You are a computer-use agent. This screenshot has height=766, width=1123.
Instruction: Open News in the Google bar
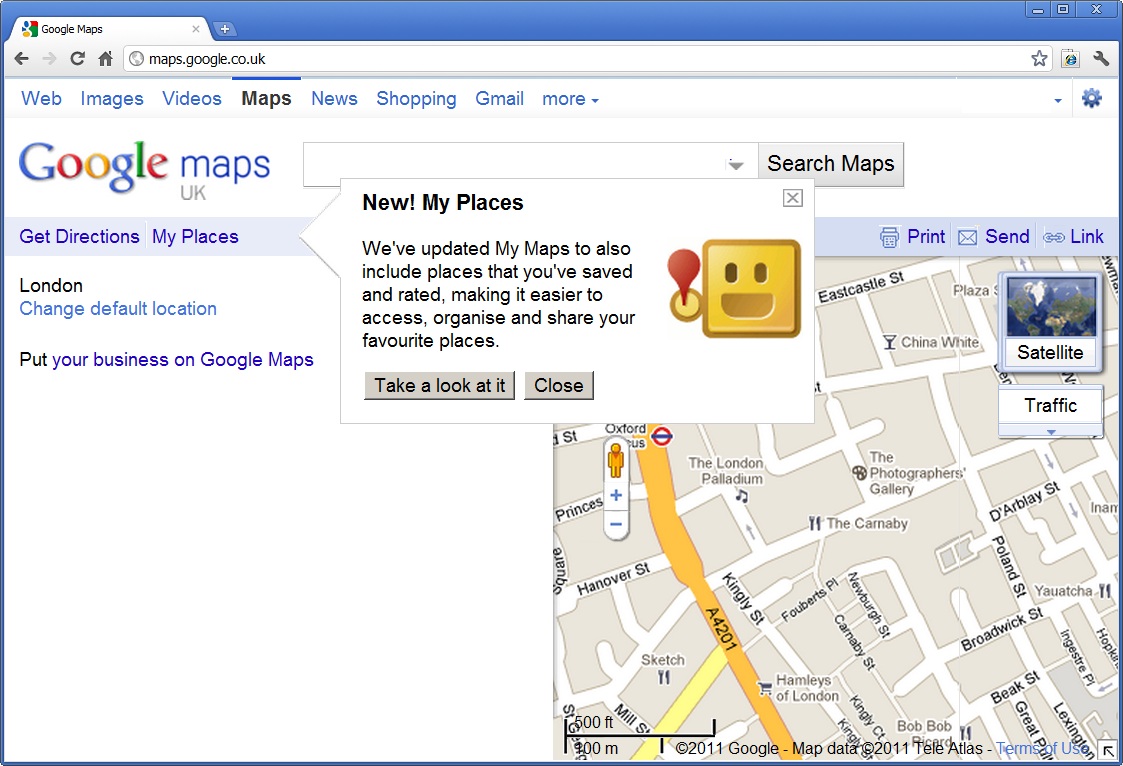(334, 99)
